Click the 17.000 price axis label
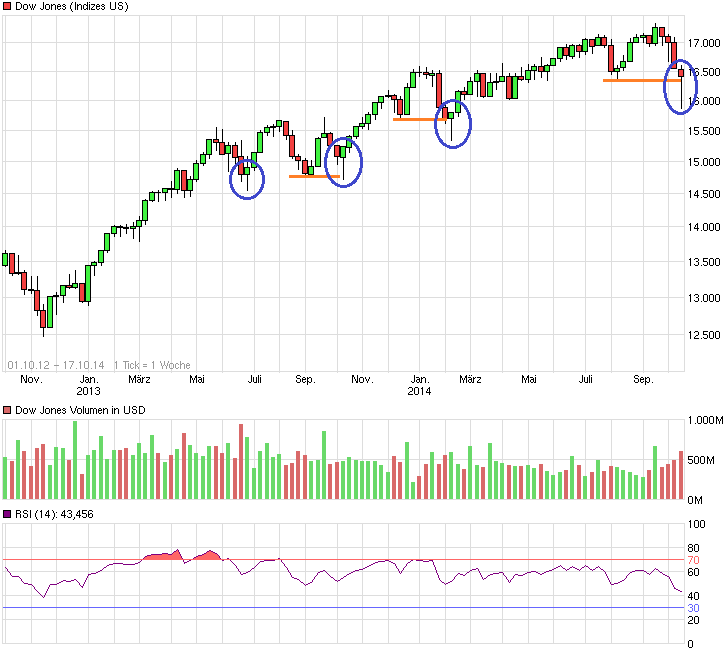Image resolution: width=726 pixels, height=652 pixels. (x=704, y=43)
